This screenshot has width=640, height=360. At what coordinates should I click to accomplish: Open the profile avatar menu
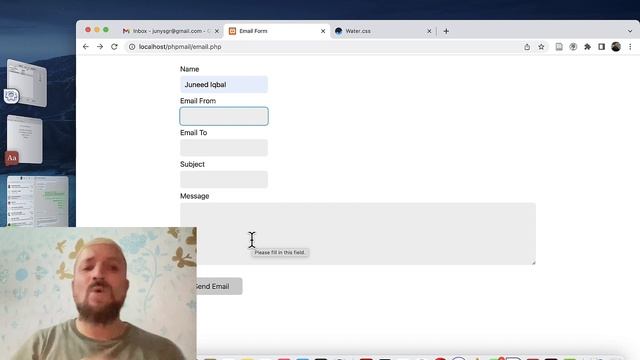(616, 47)
